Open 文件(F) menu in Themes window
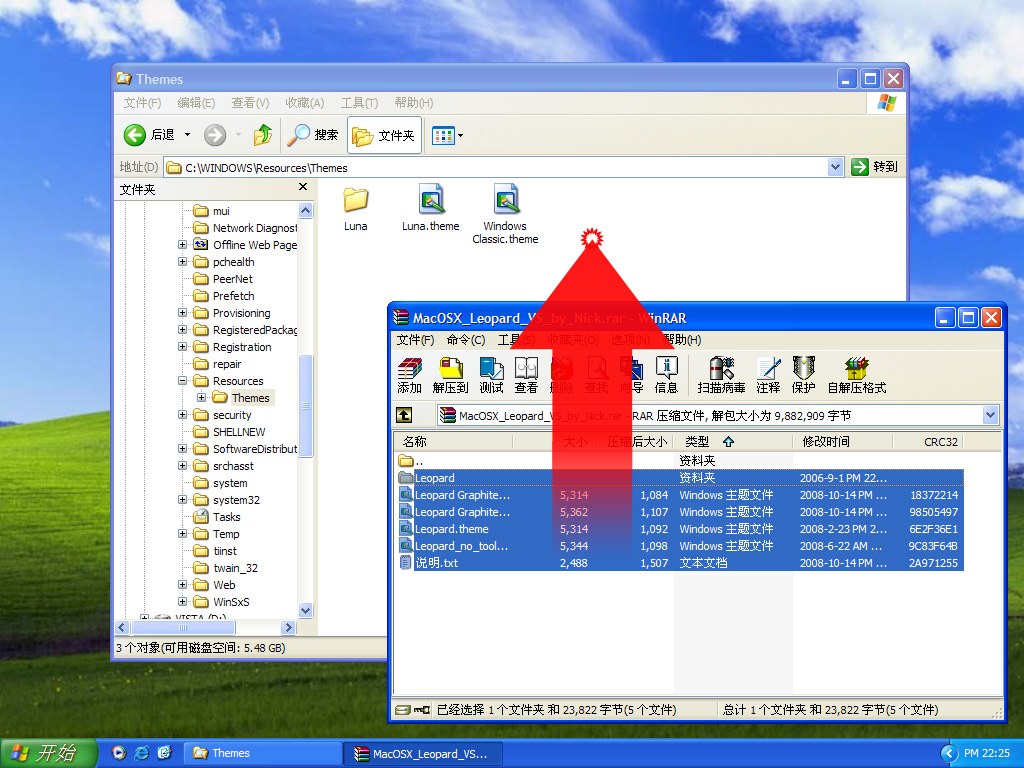This screenshot has height=768, width=1024. (x=142, y=103)
